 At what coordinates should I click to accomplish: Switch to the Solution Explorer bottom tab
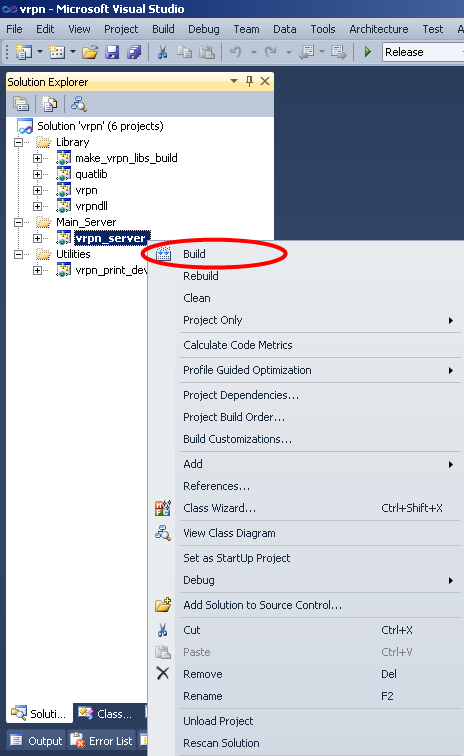(x=39, y=714)
